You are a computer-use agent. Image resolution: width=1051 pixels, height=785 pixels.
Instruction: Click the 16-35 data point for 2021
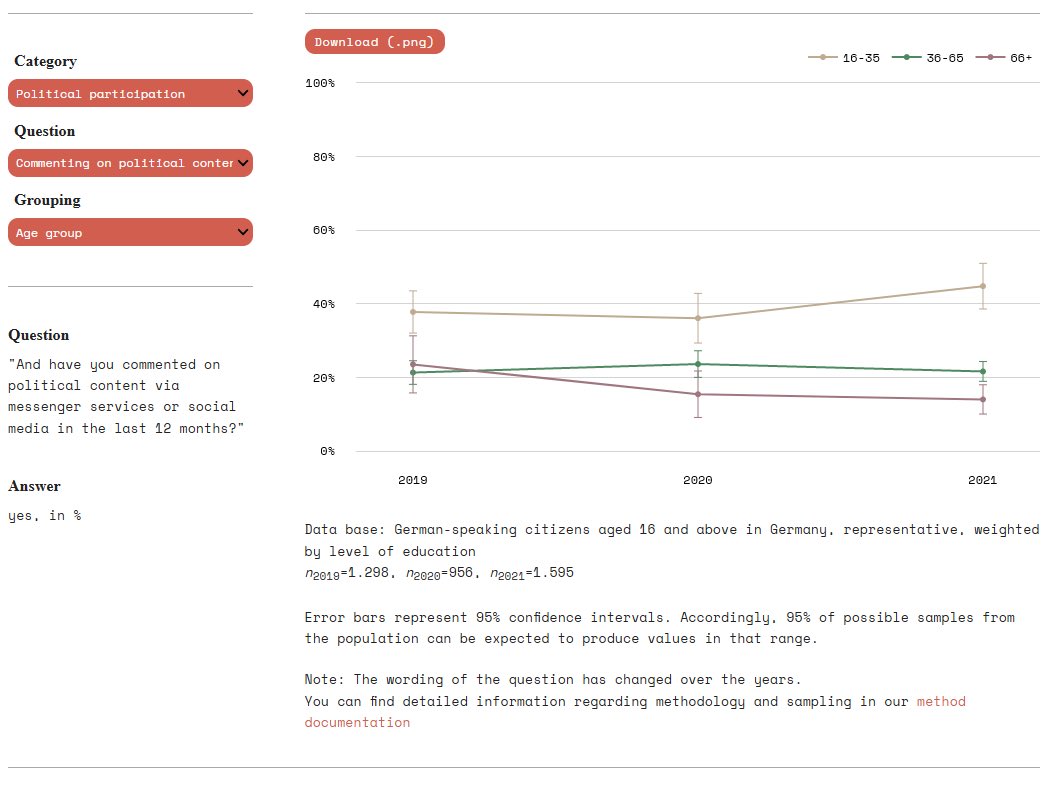[x=983, y=286]
